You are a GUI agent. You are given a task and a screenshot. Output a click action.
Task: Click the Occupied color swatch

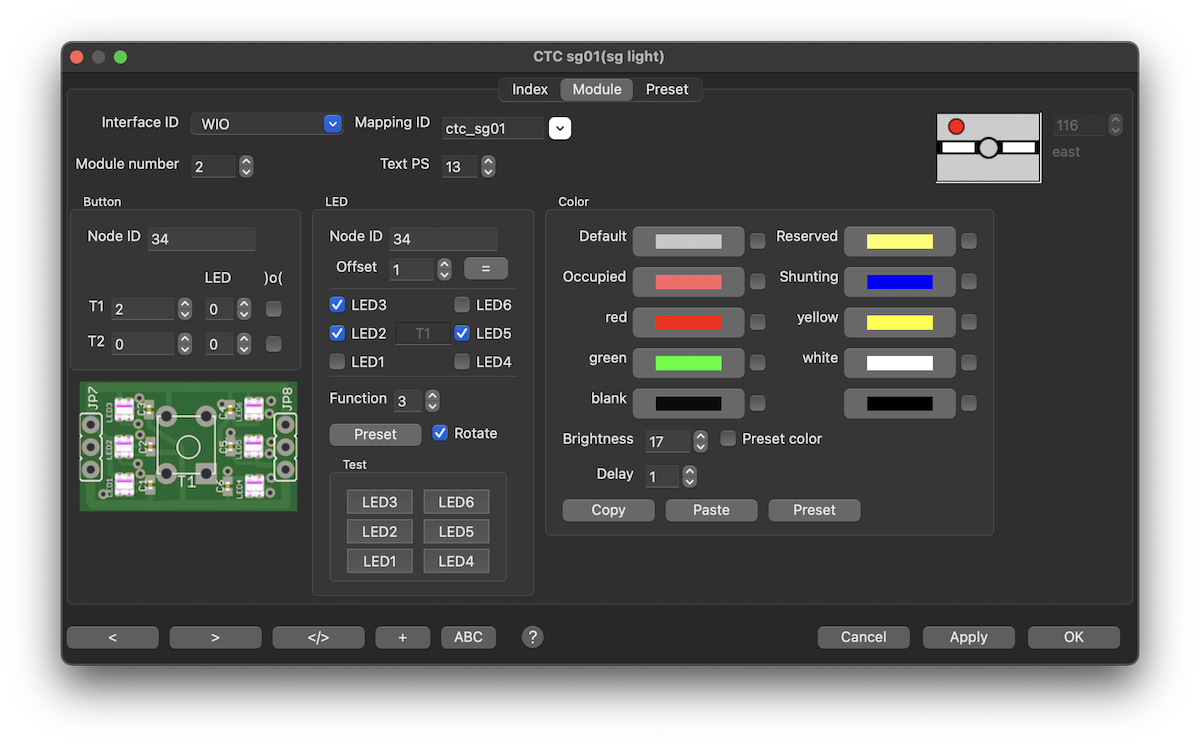pyautogui.click(x=688, y=282)
